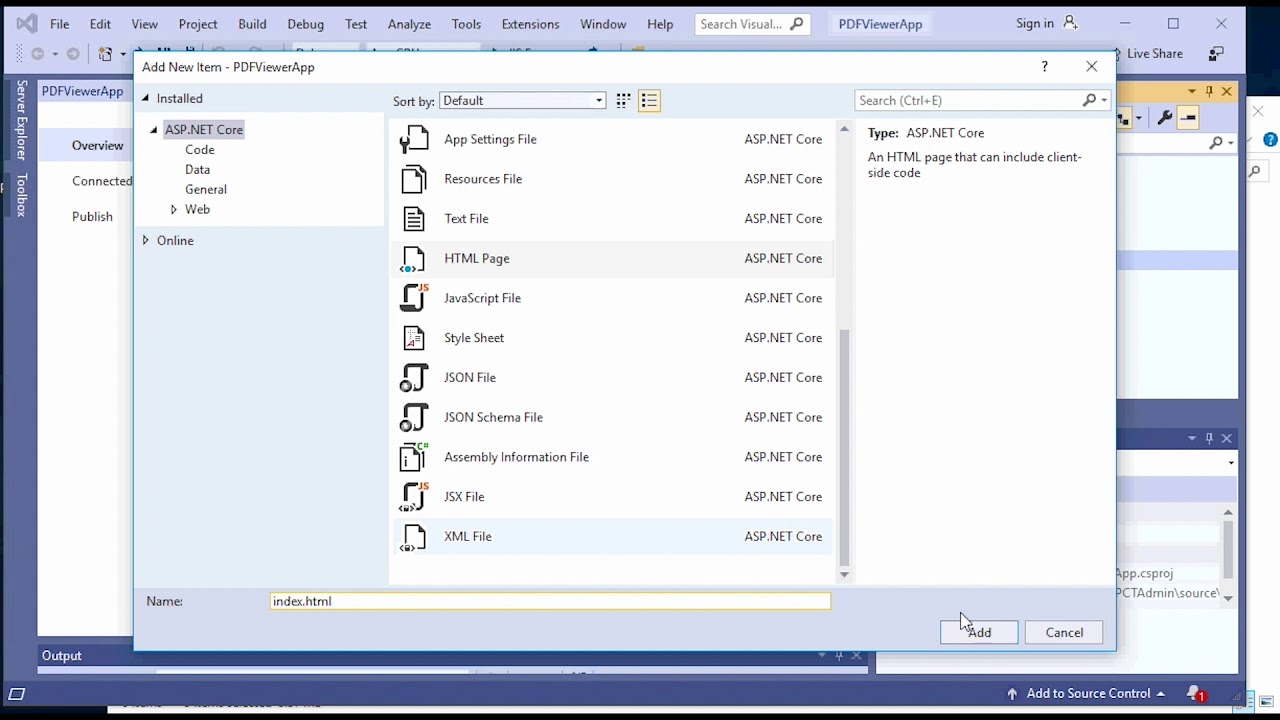
Task: Click the Cancel button
Action: tap(1064, 632)
